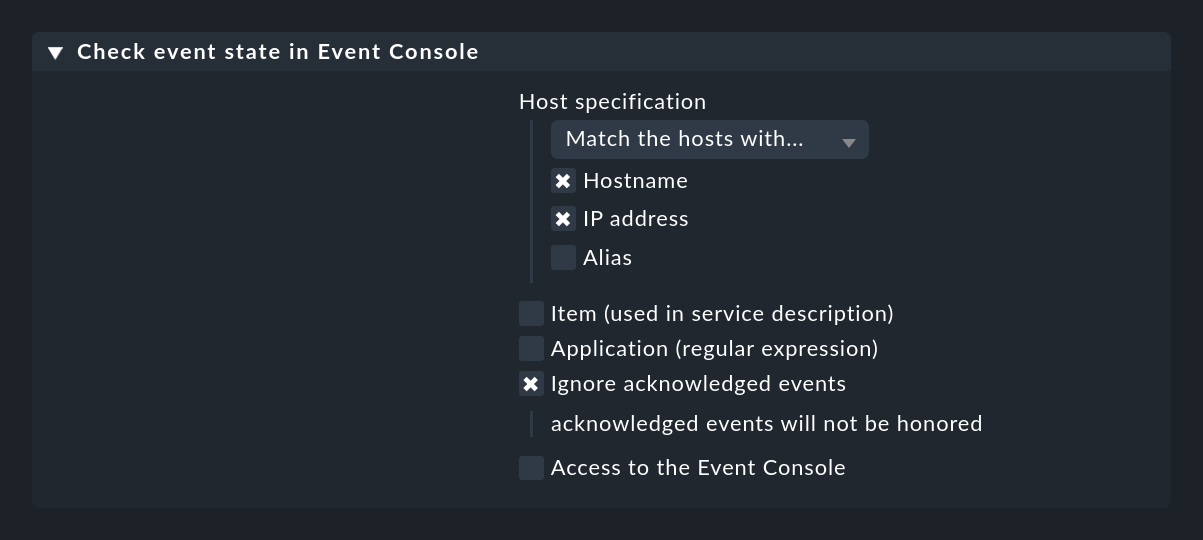Click the IP address label text

point(635,219)
